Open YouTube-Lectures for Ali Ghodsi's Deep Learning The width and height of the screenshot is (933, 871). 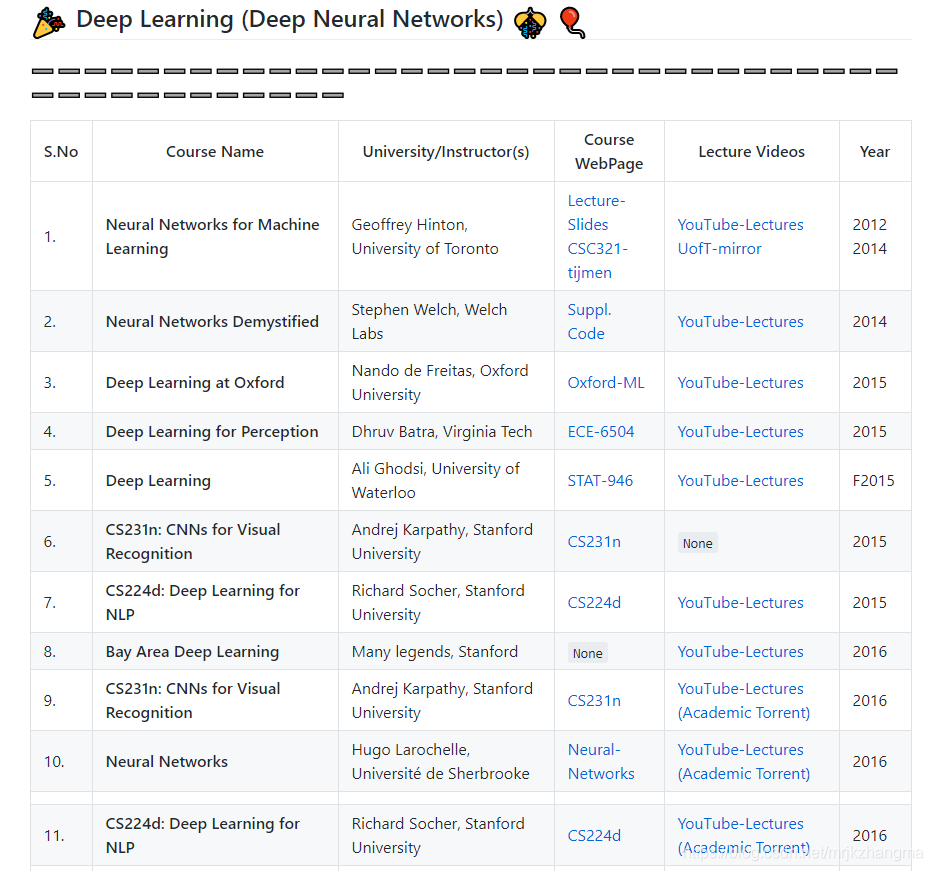(740, 481)
